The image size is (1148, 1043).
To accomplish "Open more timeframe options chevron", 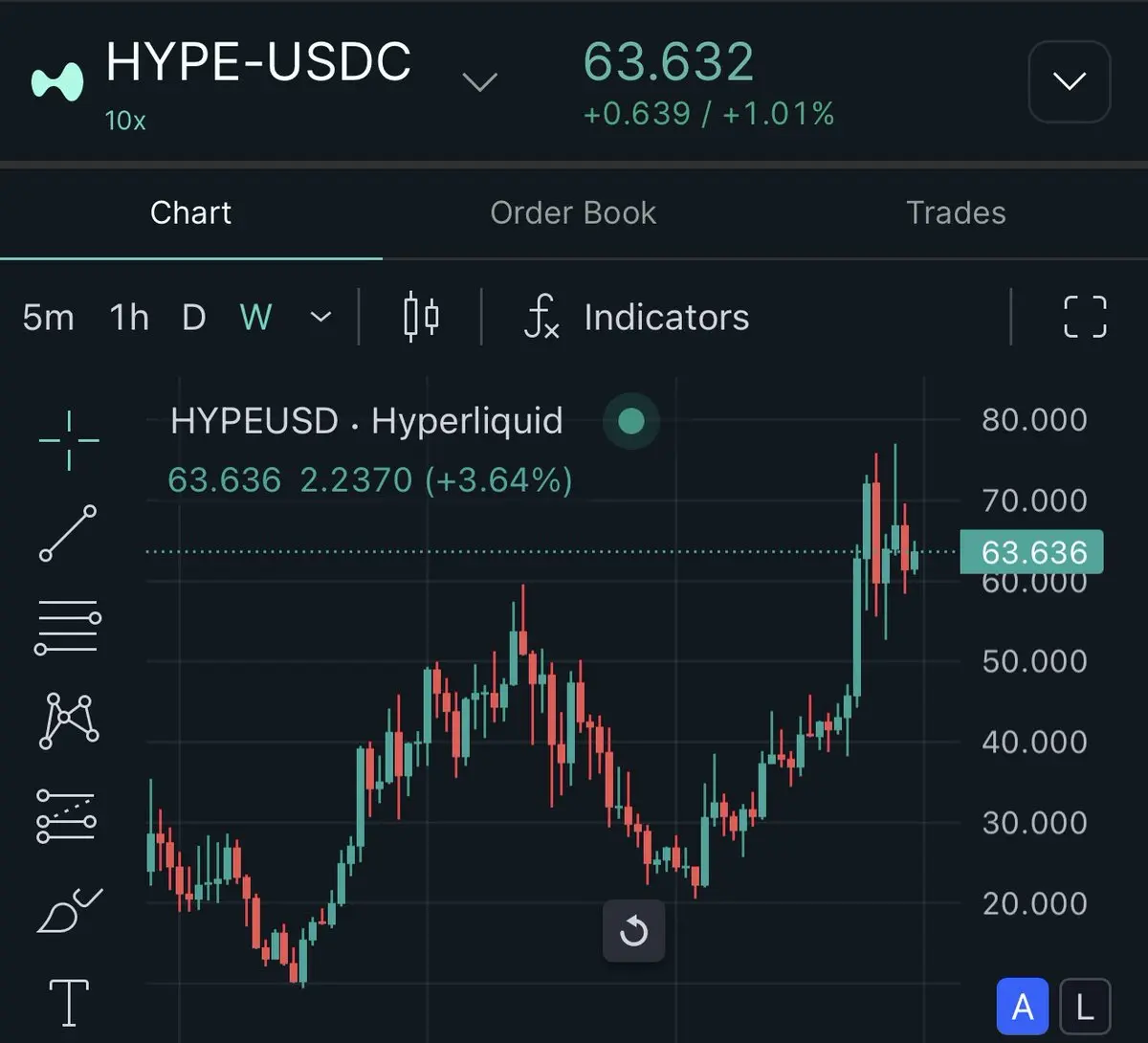I will pos(321,317).
